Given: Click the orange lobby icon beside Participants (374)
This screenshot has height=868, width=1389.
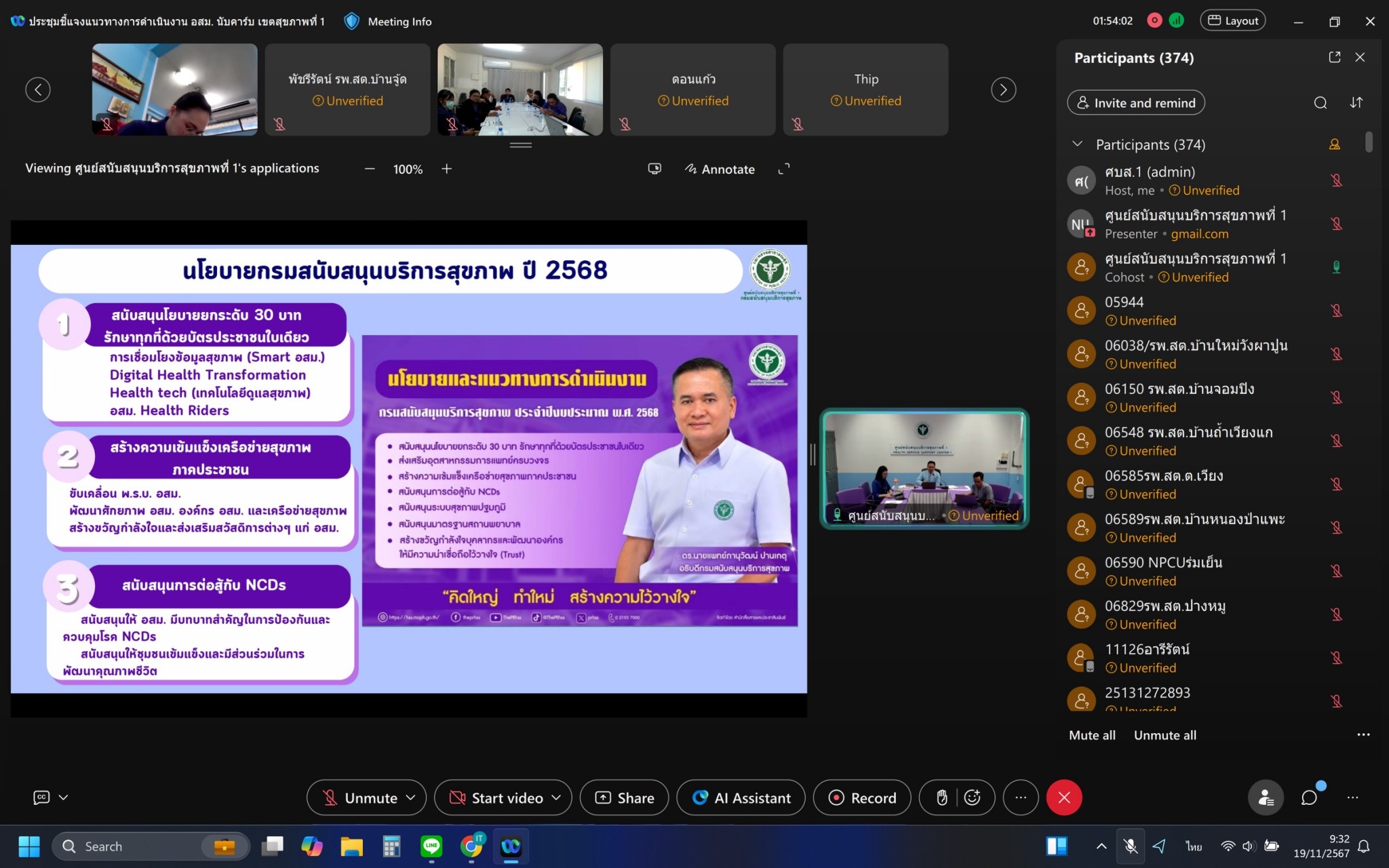Looking at the screenshot, I should pyautogui.click(x=1334, y=144).
